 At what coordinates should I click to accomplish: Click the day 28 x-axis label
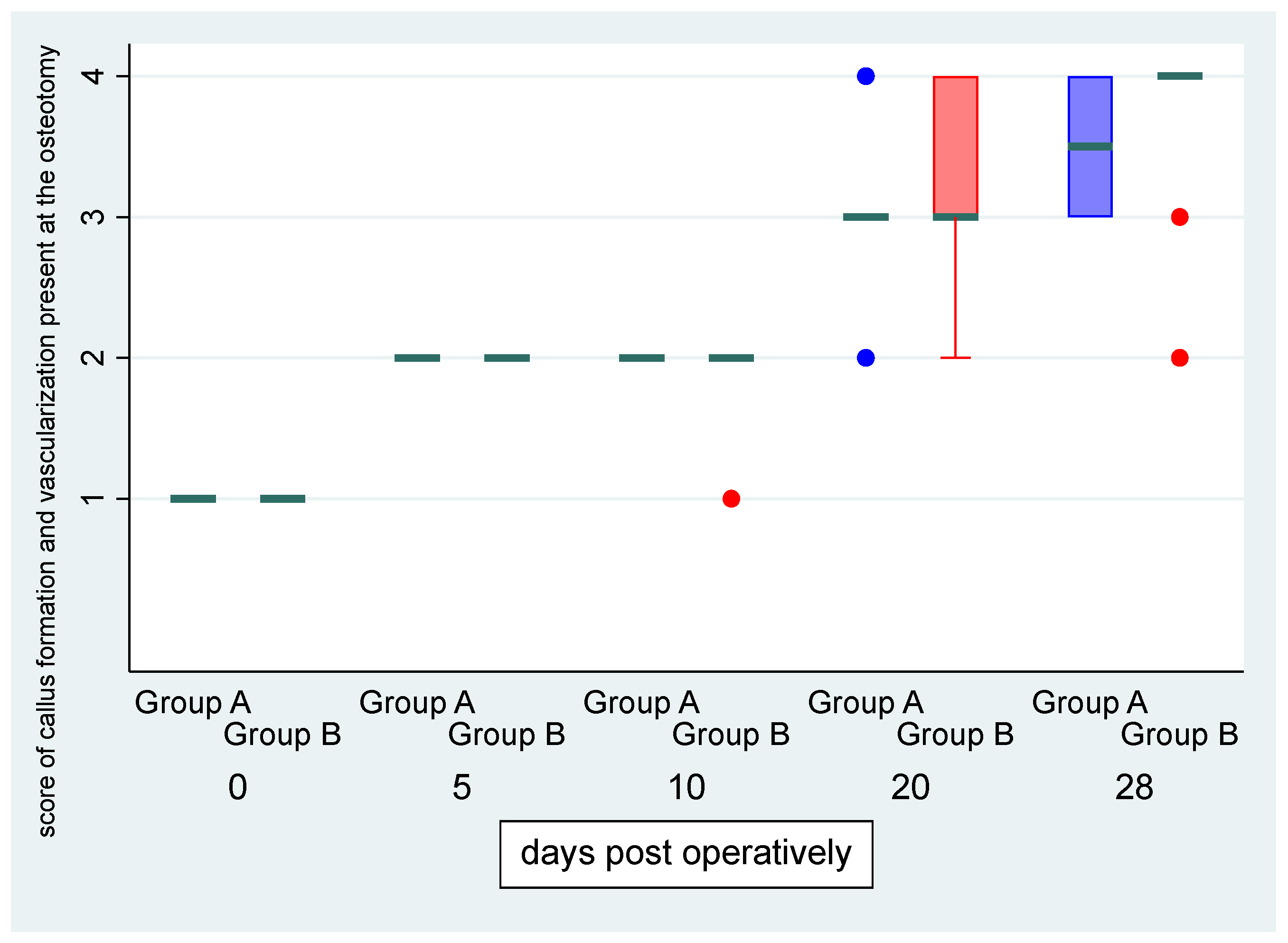pos(1134,788)
